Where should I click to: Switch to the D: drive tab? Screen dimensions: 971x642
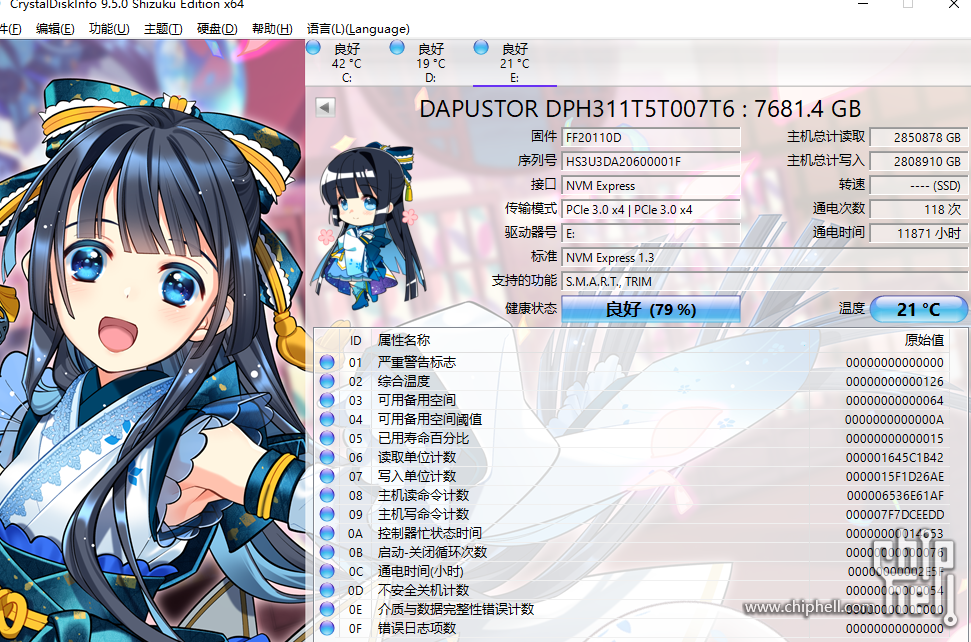click(x=430, y=63)
